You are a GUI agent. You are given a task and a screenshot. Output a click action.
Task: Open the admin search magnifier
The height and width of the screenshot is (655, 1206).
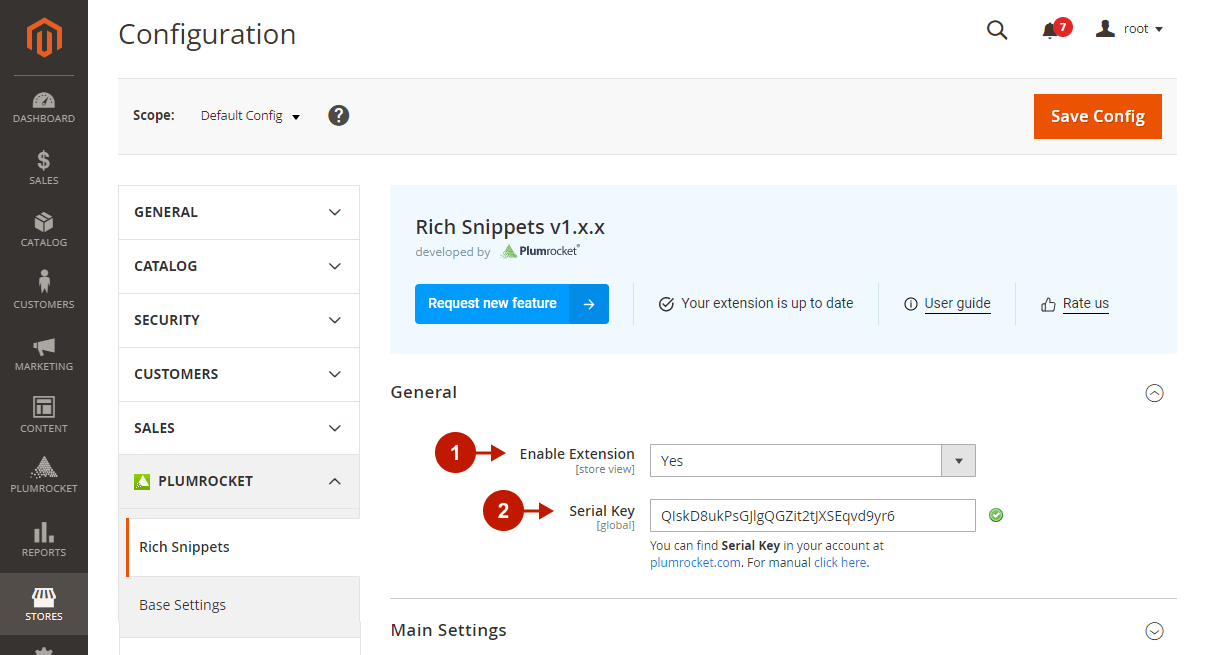click(996, 29)
